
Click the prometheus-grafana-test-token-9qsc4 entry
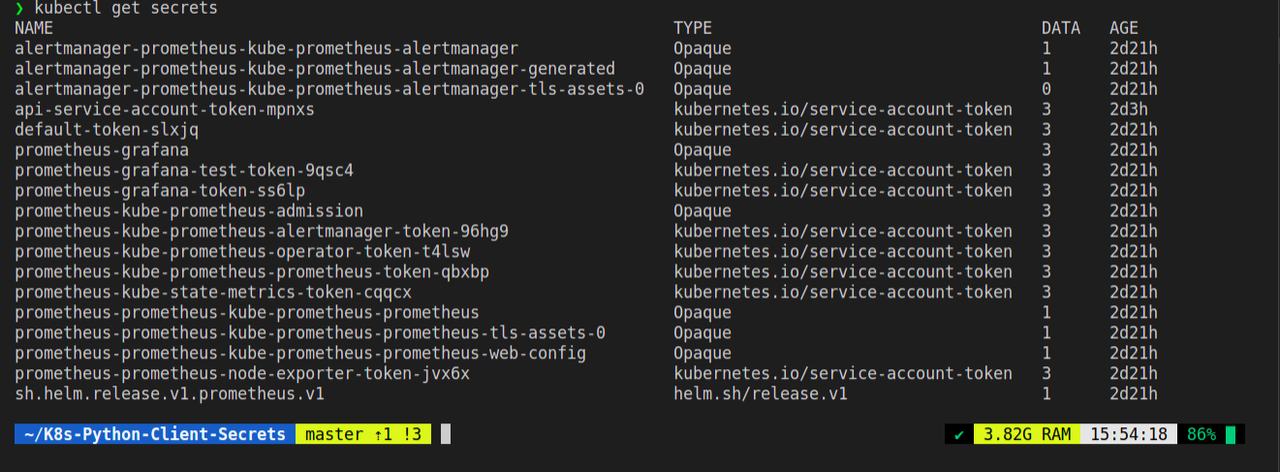pos(183,170)
